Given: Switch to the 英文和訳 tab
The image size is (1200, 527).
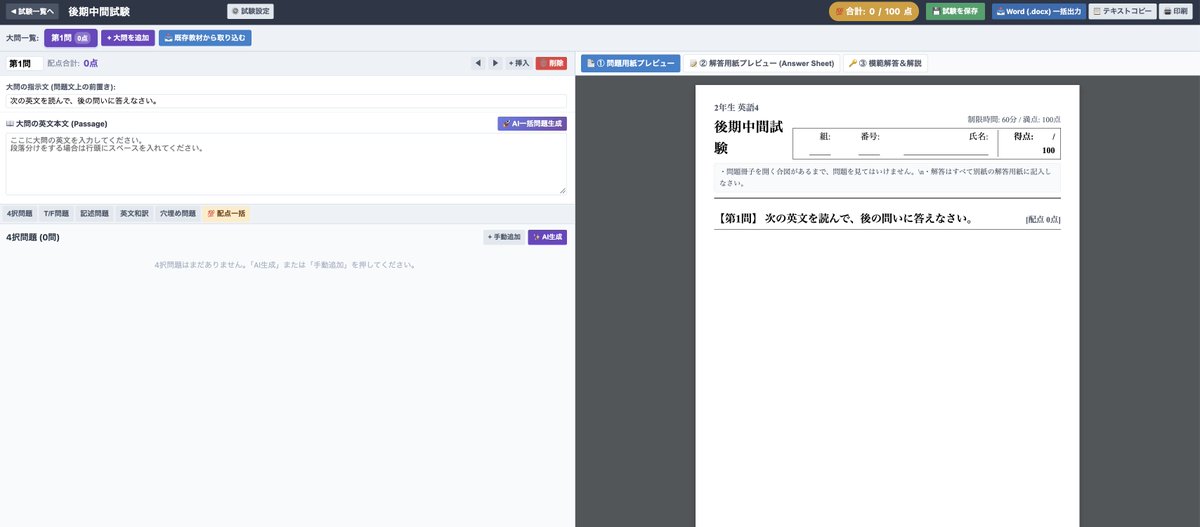Looking at the screenshot, I should [134, 214].
